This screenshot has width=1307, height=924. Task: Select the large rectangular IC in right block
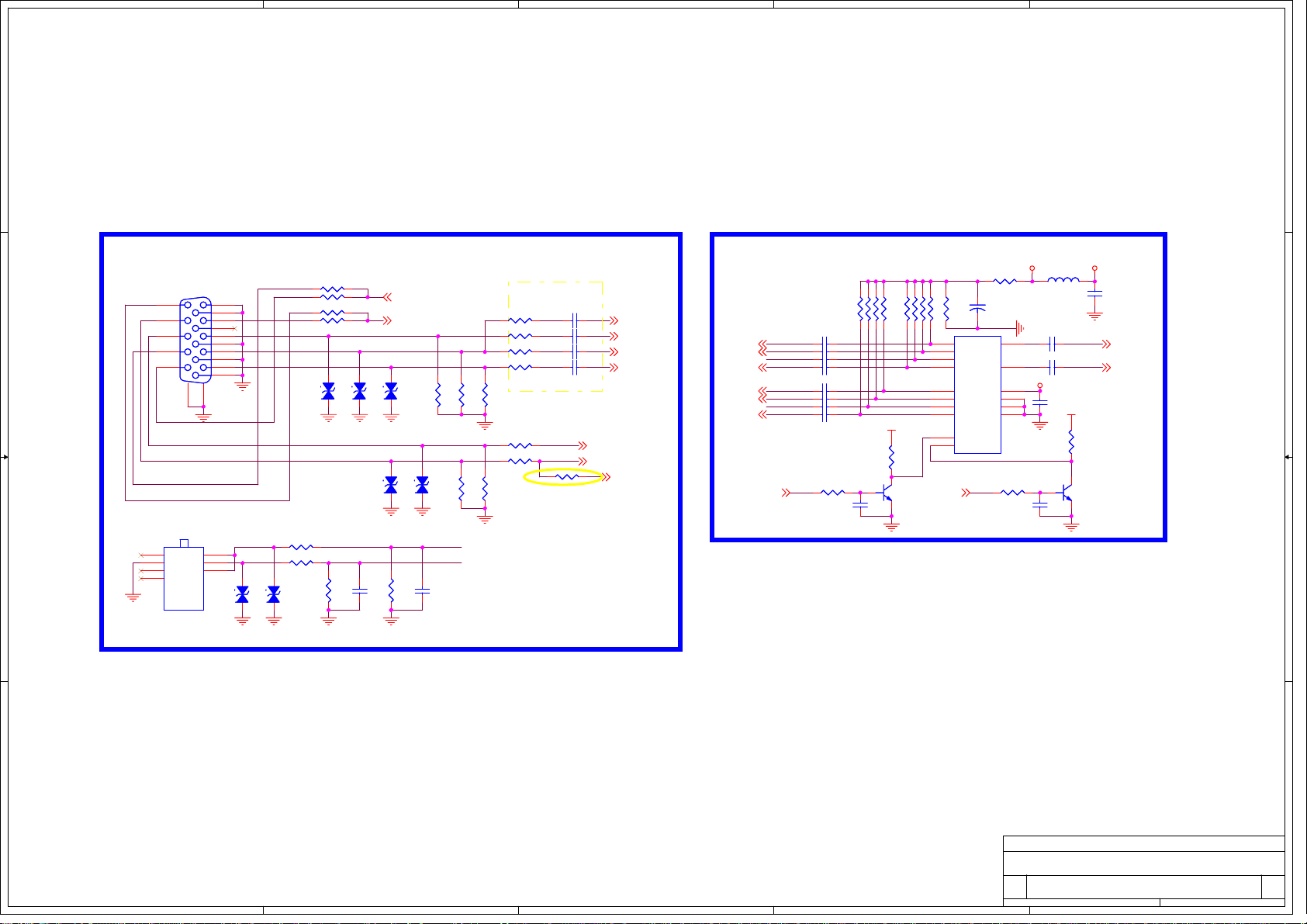click(977, 395)
